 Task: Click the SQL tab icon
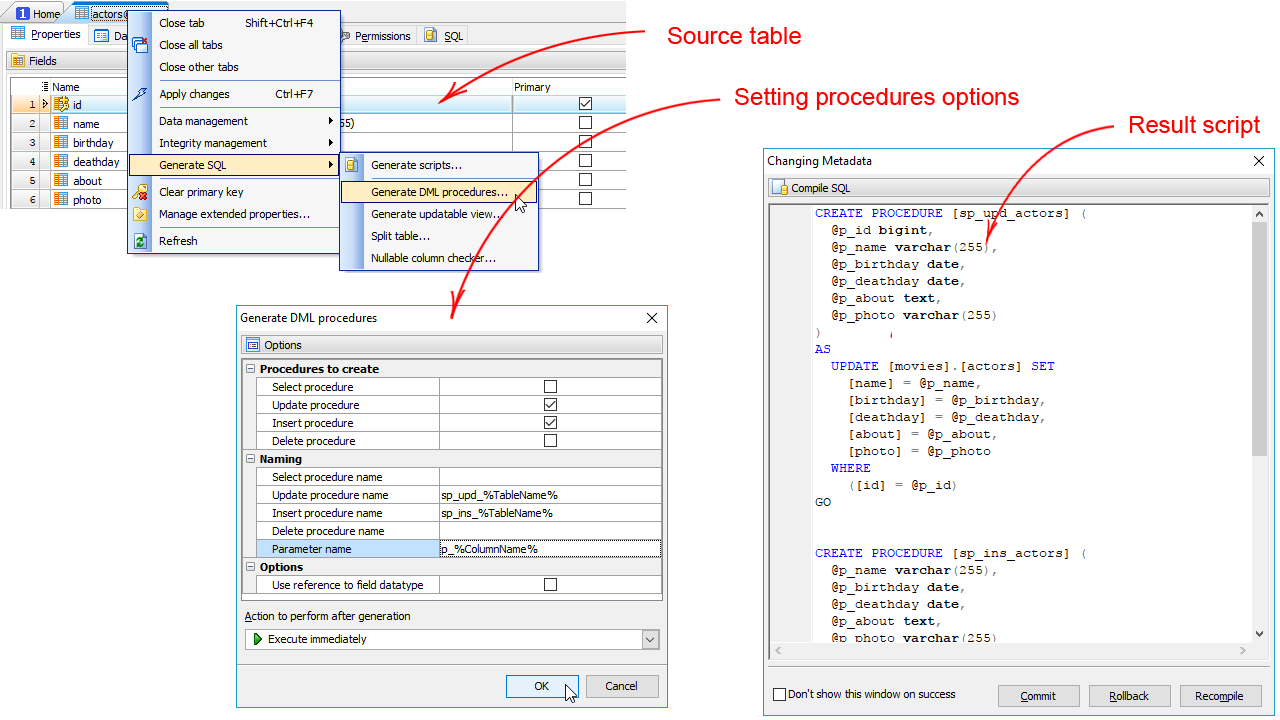pos(430,36)
